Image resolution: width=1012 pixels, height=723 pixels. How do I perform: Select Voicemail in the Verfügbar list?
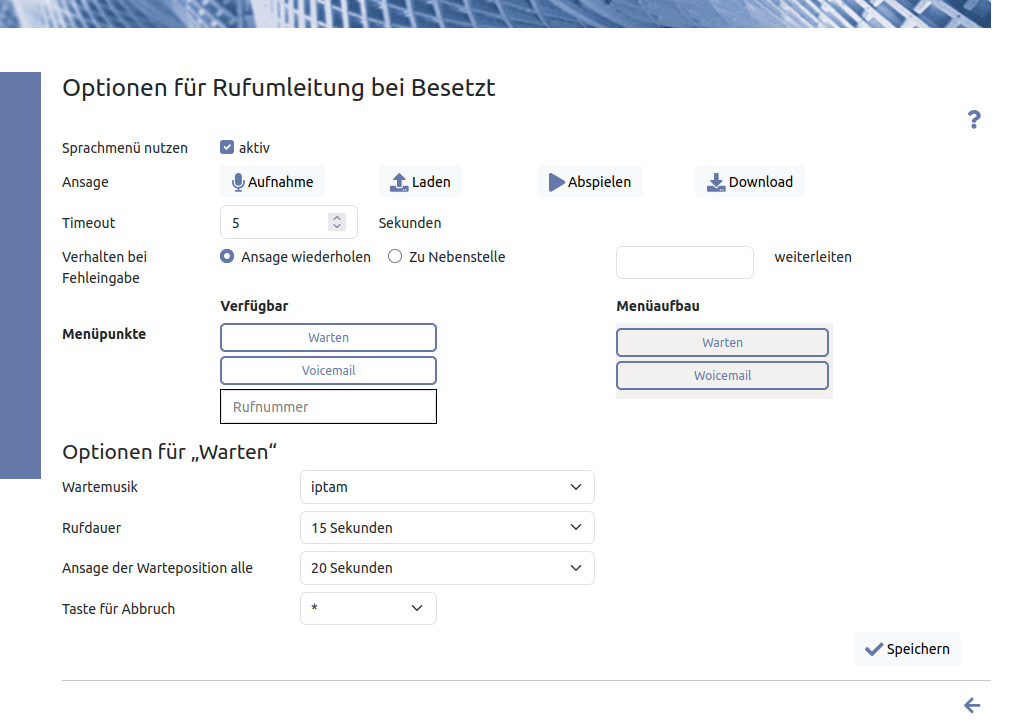coord(328,371)
